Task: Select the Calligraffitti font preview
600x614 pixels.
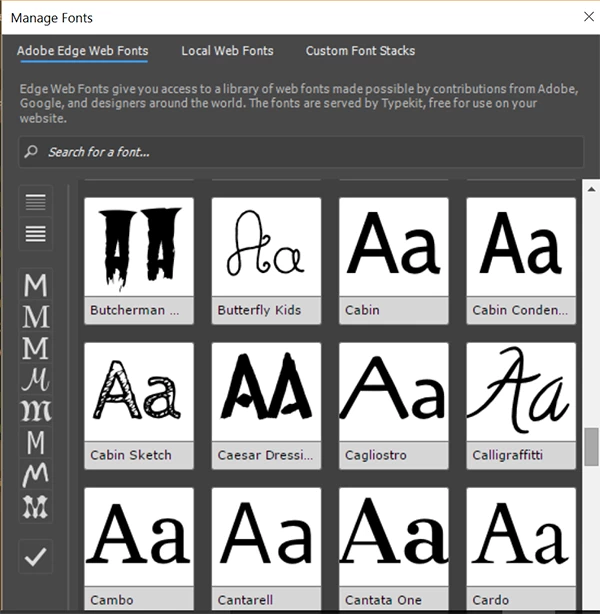Action: point(521,392)
